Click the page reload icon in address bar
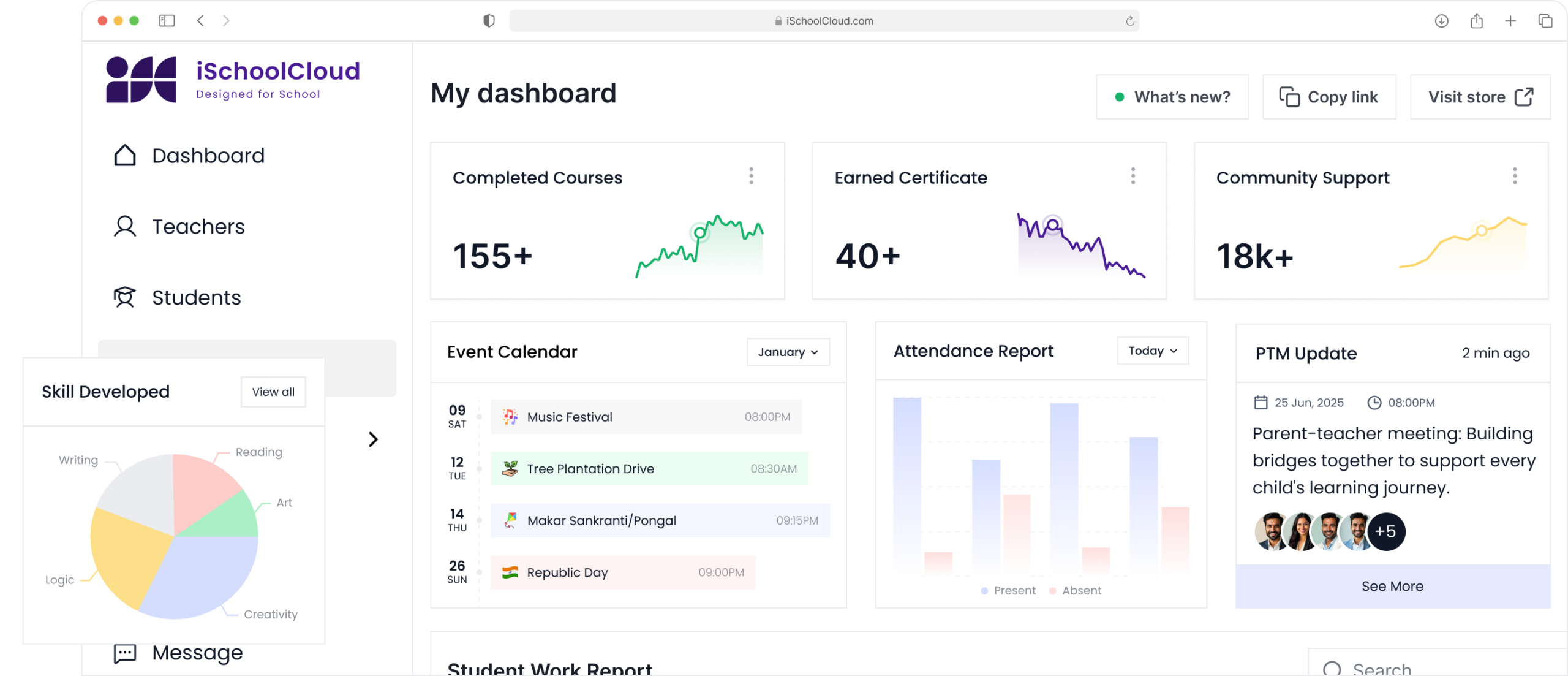Screen dimensions: 1568x676 1130,21
